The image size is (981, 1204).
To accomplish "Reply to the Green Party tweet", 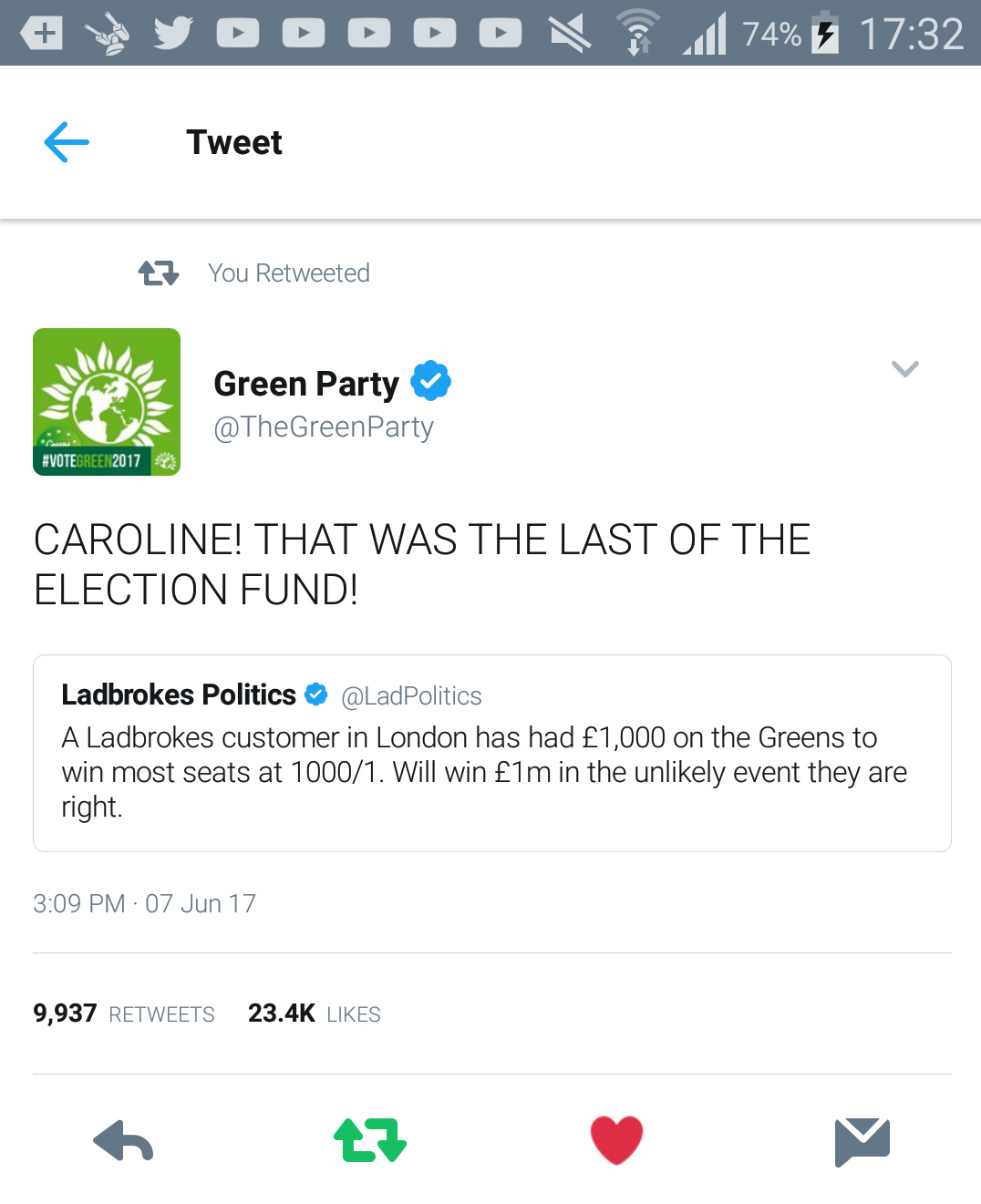I will [x=123, y=1141].
